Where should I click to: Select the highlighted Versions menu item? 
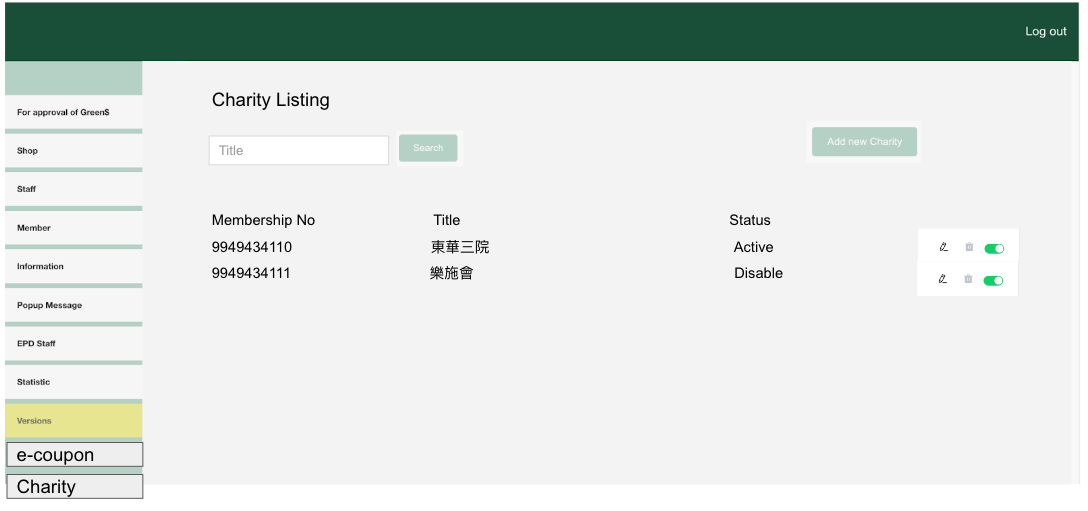73,421
